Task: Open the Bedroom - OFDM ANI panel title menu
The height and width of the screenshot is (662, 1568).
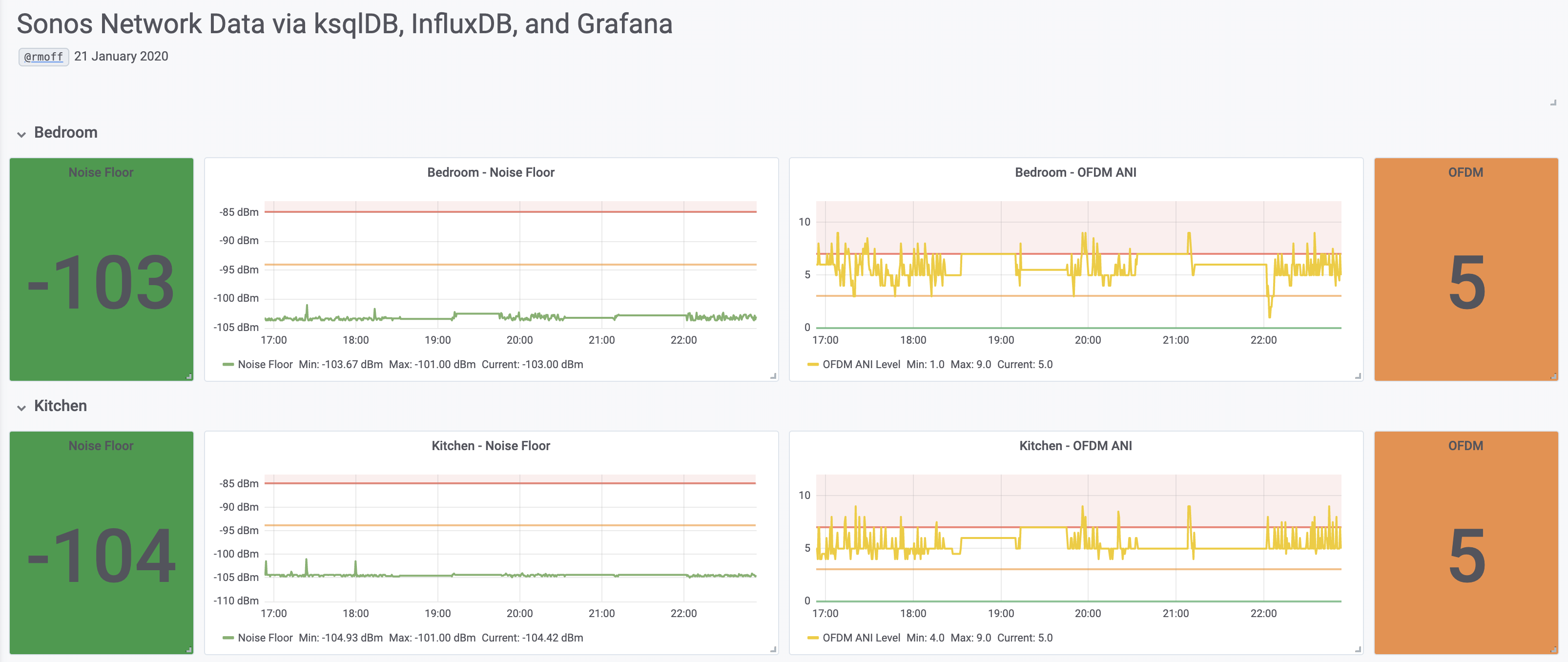Action: (1075, 172)
